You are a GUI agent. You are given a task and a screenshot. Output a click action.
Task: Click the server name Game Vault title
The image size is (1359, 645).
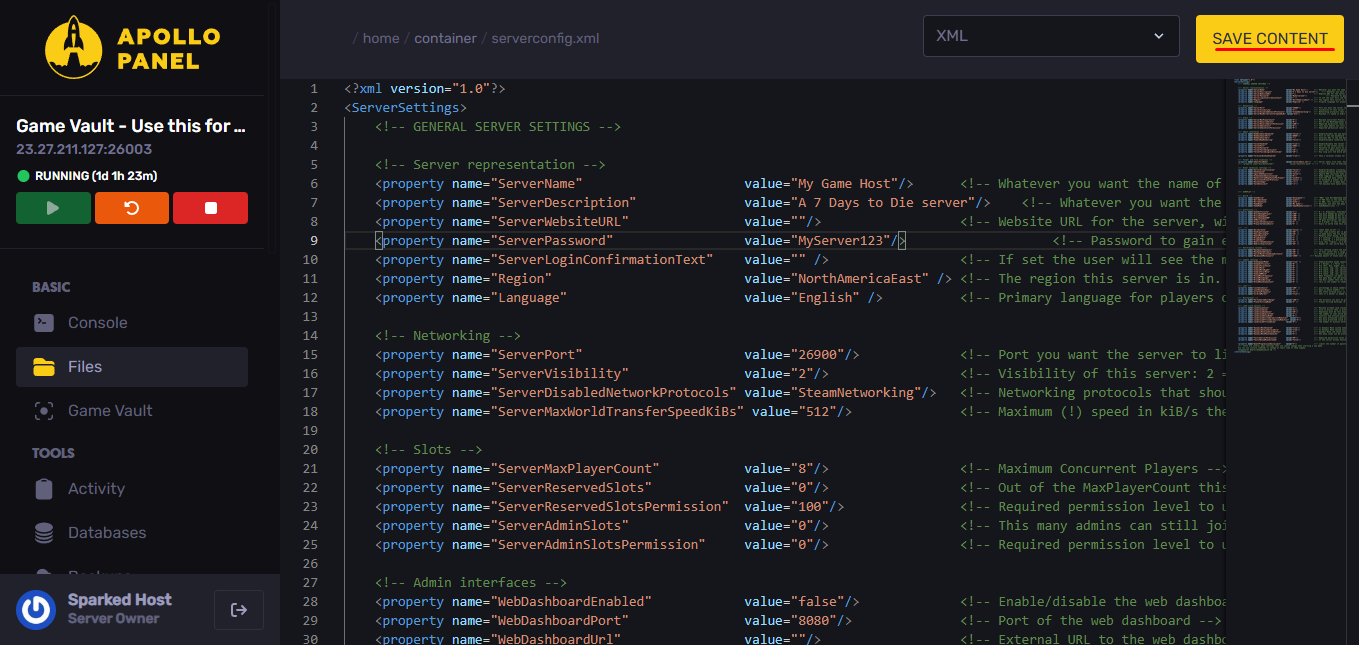click(x=131, y=126)
